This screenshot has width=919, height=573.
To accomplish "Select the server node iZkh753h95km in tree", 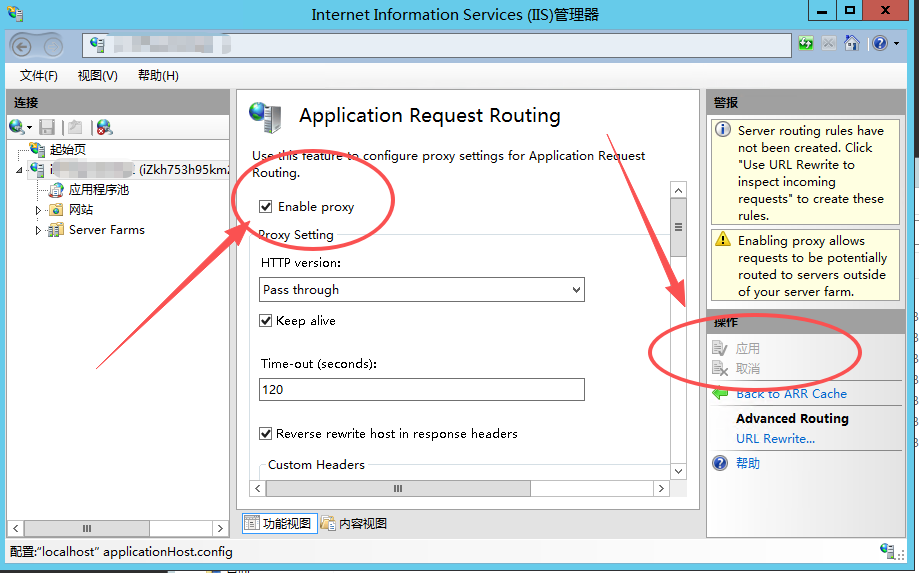I will point(139,170).
